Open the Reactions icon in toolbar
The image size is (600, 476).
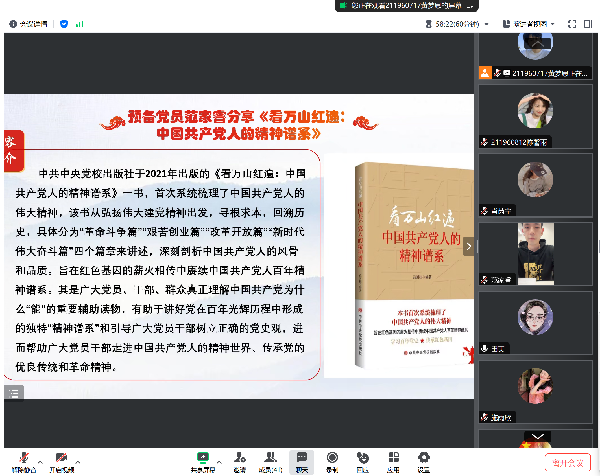pyautogui.click(x=361, y=459)
